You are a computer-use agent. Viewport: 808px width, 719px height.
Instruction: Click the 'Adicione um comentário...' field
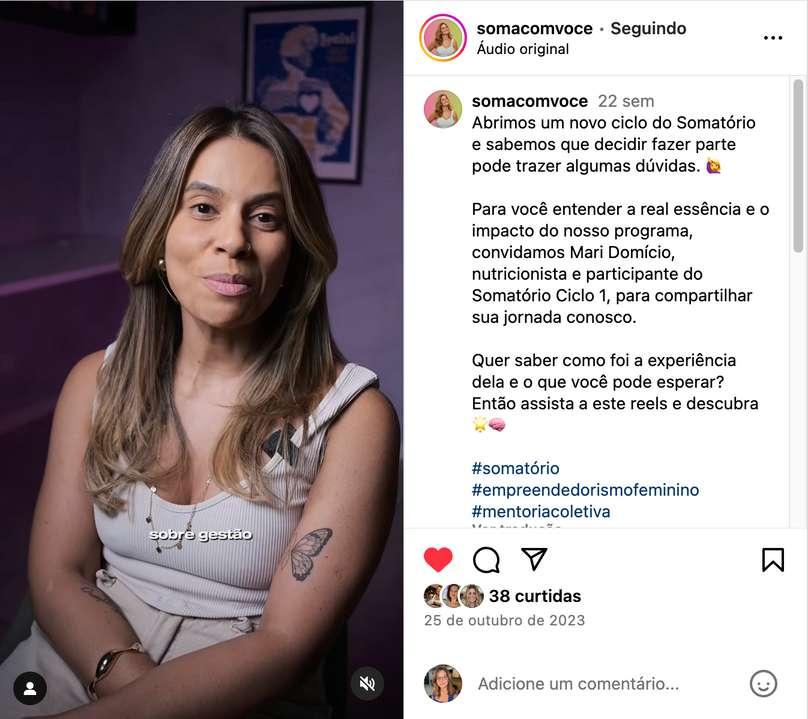[x=578, y=683]
